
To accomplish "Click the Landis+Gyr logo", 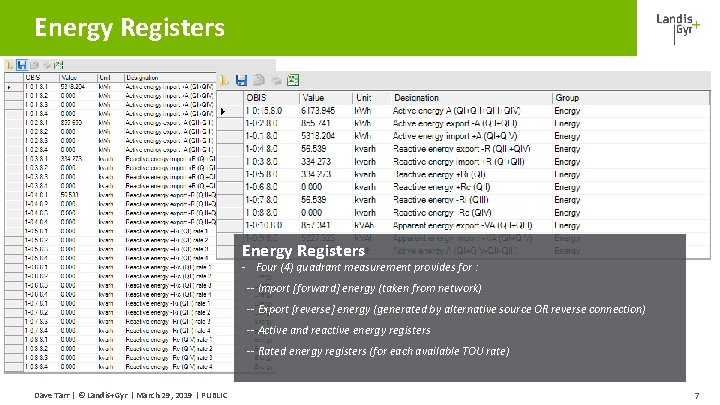I will [x=678, y=28].
